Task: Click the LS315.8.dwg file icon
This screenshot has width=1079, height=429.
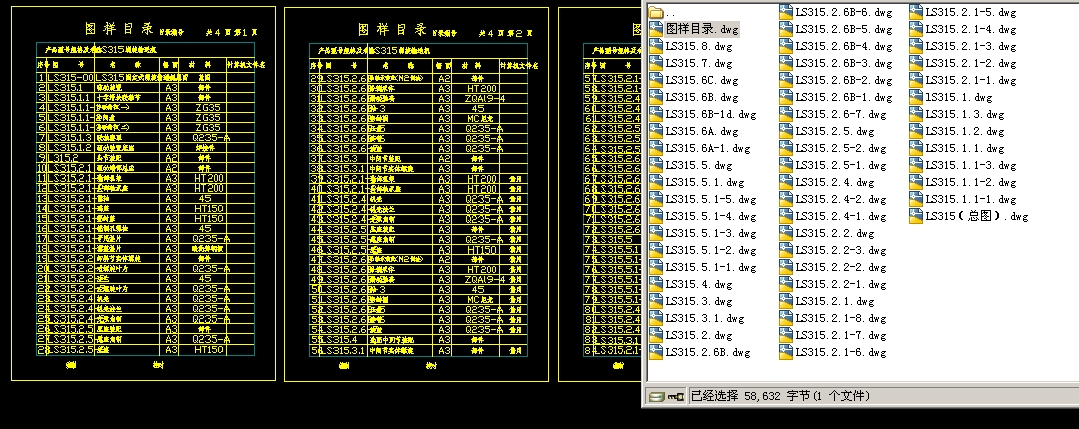Action: point(656,46)
